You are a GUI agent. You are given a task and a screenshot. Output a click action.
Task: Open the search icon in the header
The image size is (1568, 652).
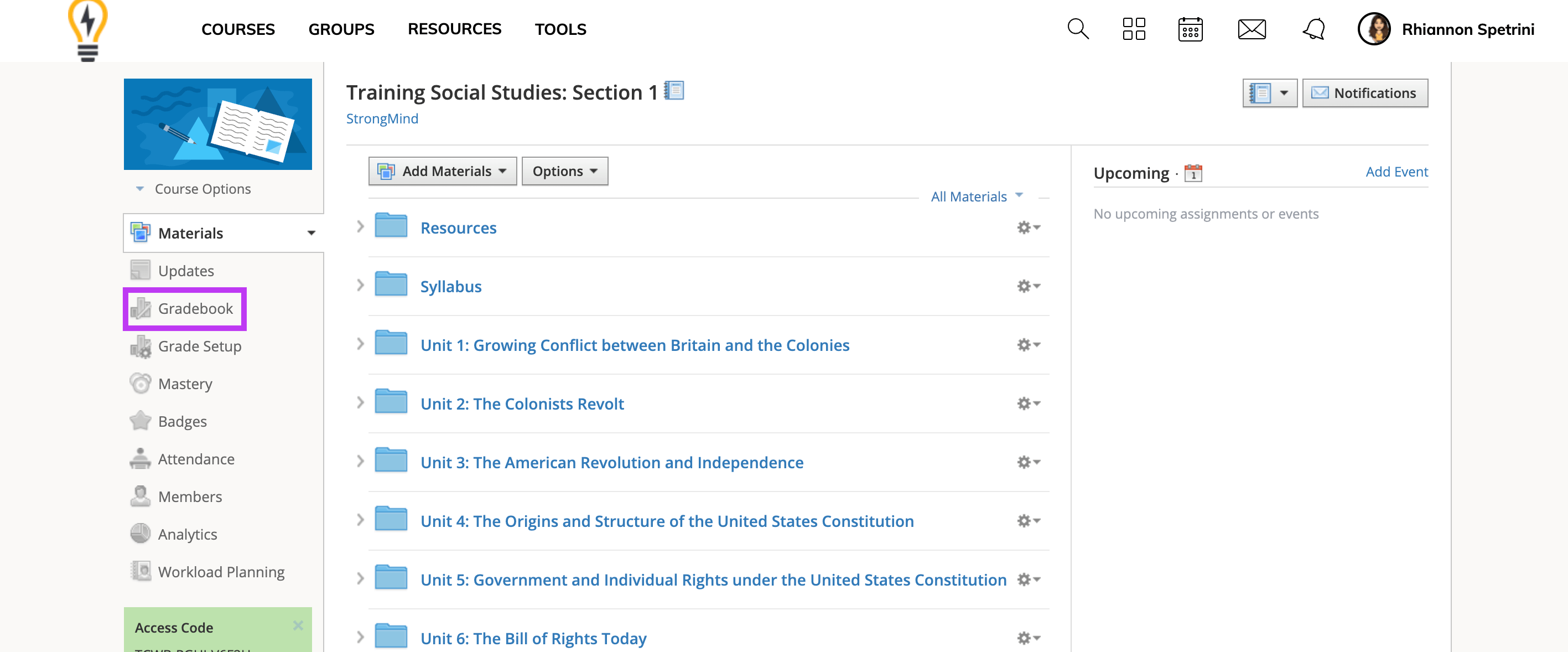pyautogui.click(x=1077, y=29)
